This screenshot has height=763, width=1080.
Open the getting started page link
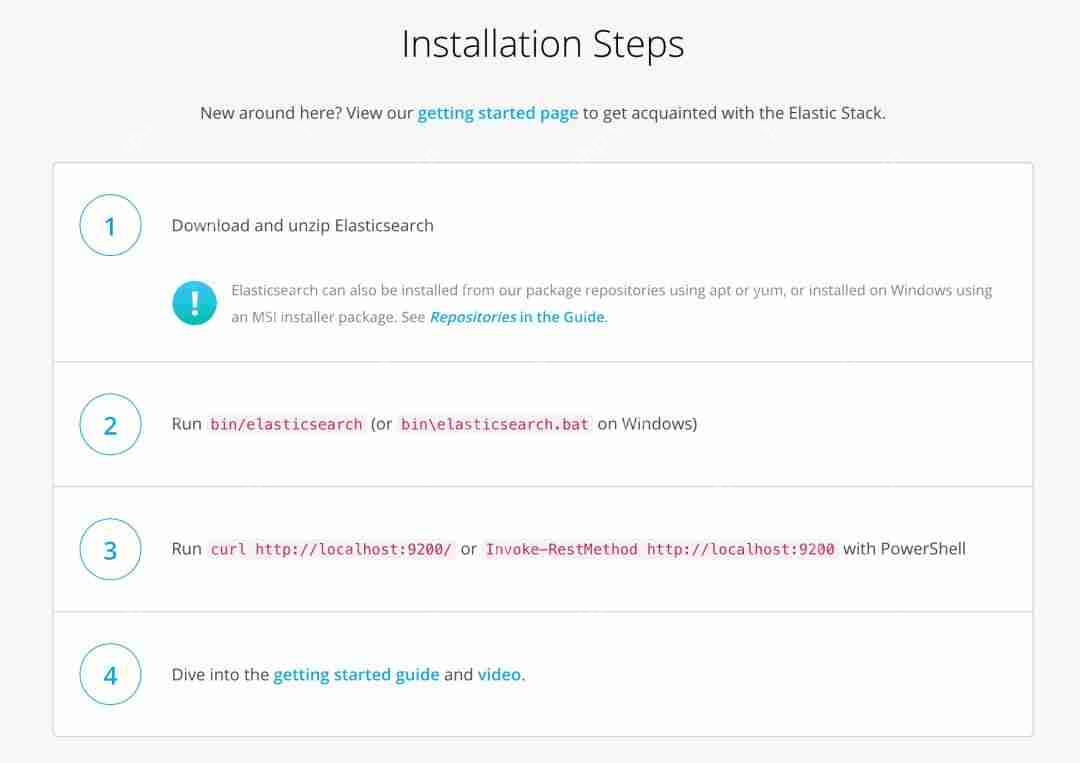coord(497,113)
